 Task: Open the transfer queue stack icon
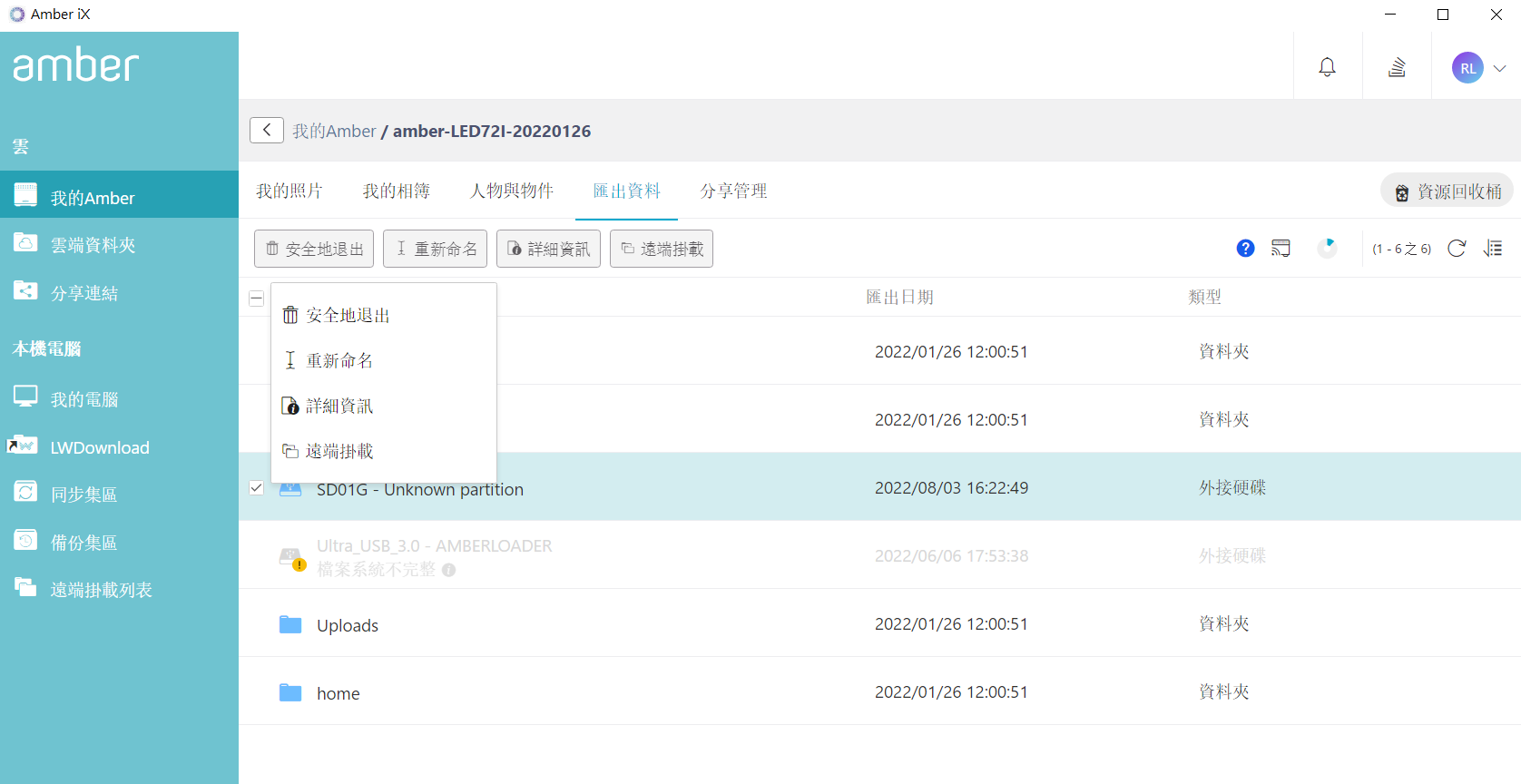click(x=1397, y=67)
